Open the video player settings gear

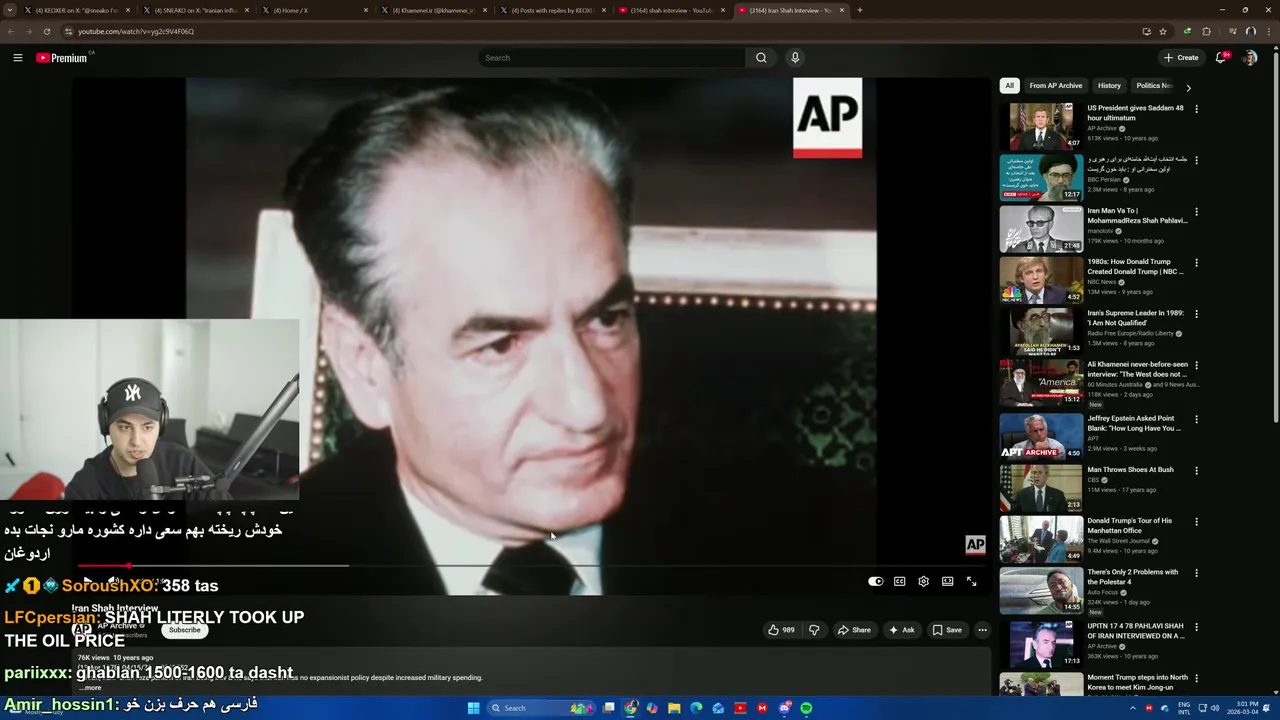tap(923, 581)
